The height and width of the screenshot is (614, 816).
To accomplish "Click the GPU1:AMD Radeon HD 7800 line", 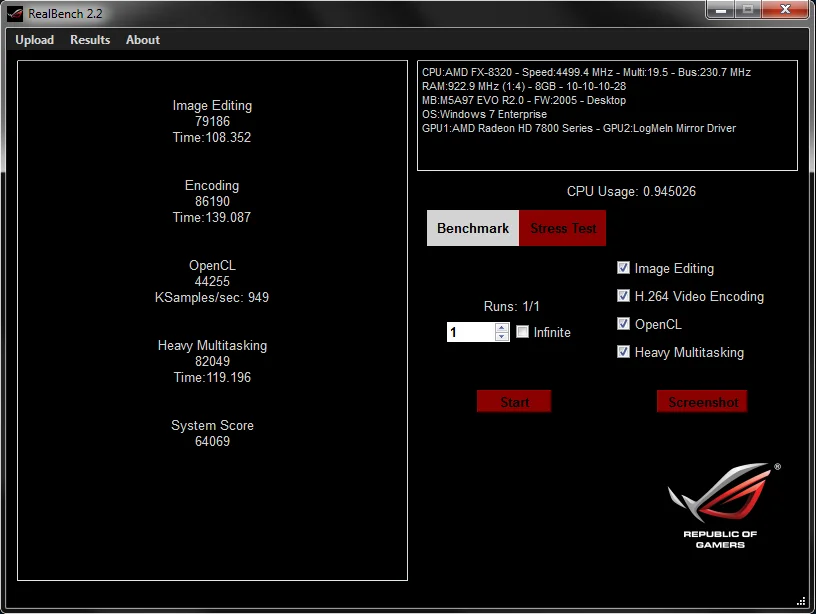I will pyautogui.click(x=579, y=129).
